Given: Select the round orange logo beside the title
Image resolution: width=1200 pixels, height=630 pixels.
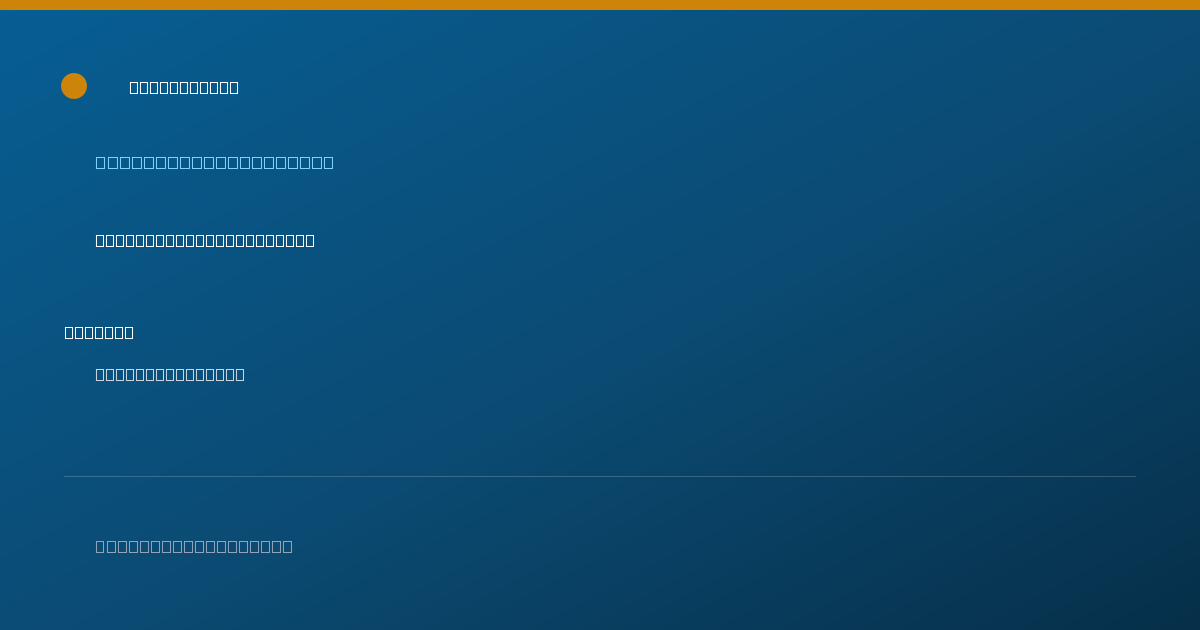Looking at the screenshot, I should pyautogui.click(x=74, y=86).
